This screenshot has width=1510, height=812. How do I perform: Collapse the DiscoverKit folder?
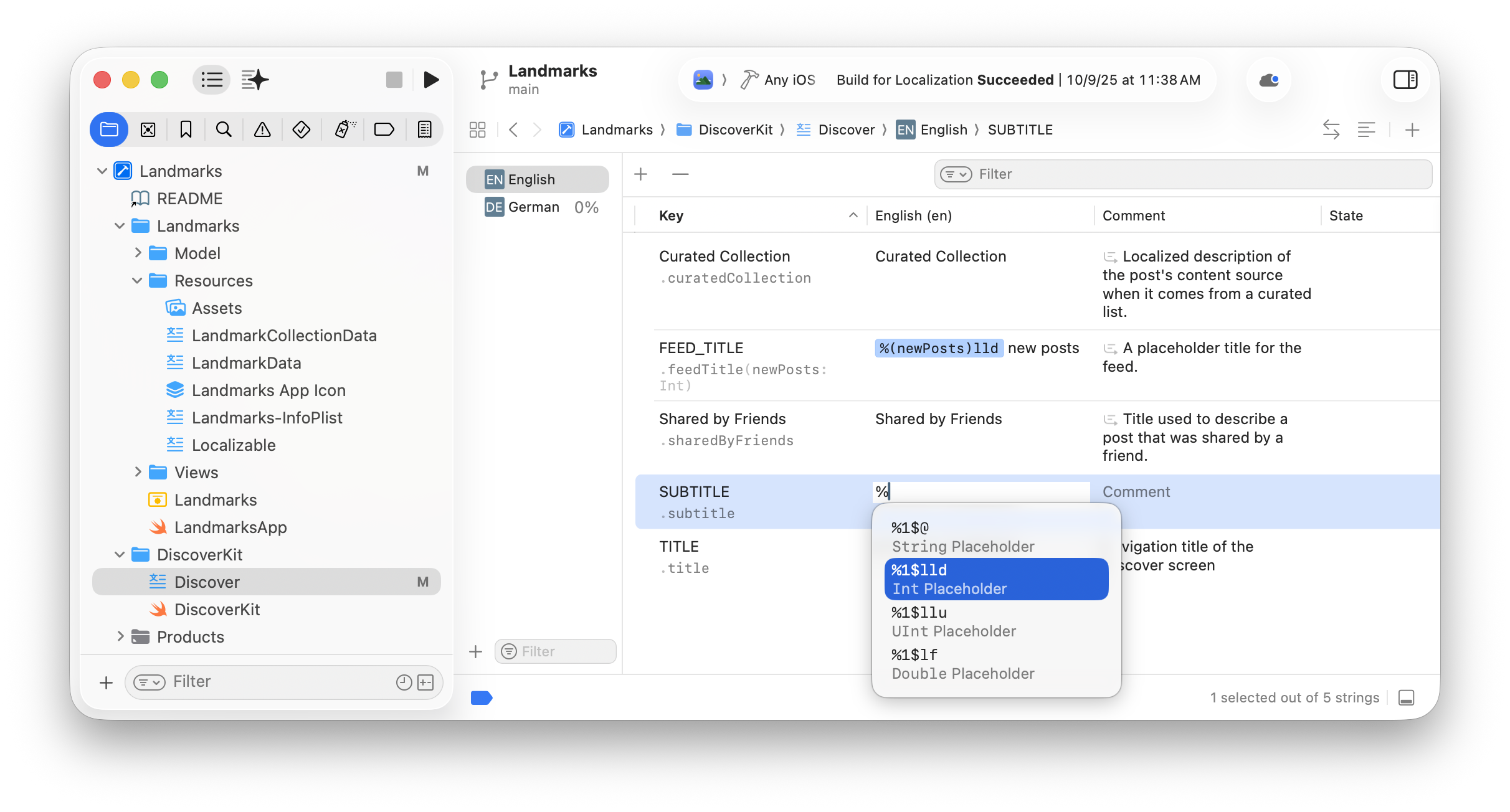[120, 554]
